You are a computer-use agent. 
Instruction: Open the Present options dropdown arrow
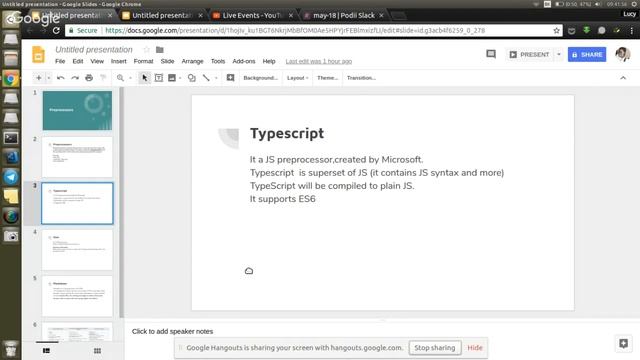click(x=559, y=54)
